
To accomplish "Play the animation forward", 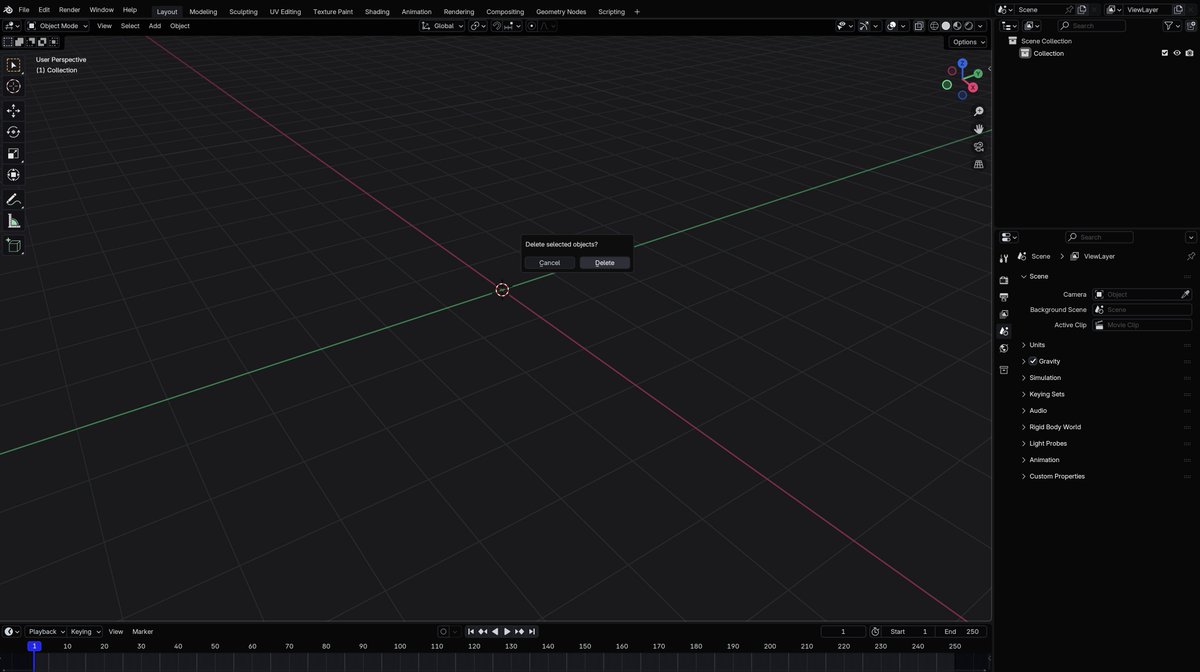I will point(507,632).
